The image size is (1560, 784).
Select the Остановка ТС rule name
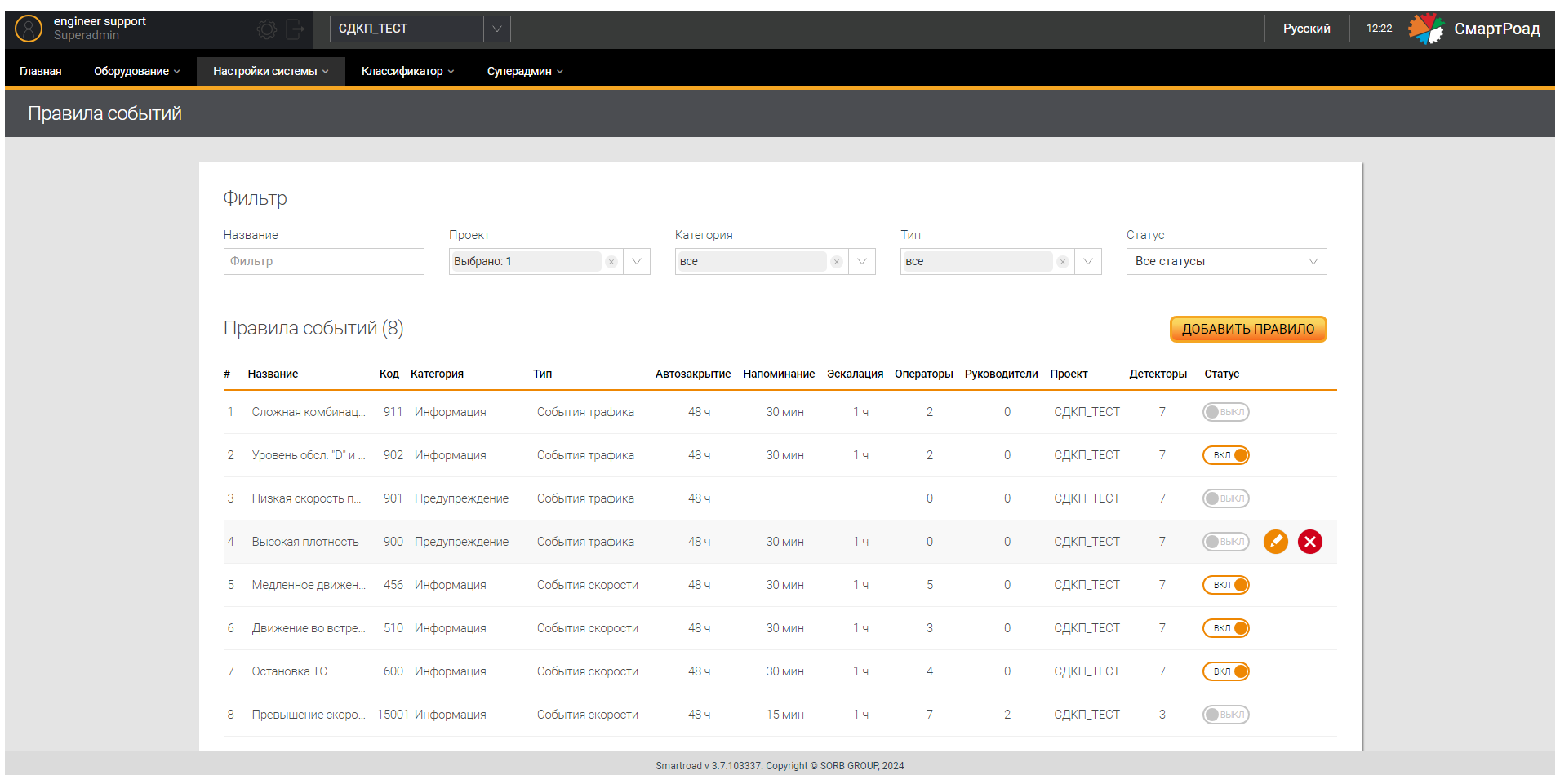pyautogui.click(x=290, y=671)
